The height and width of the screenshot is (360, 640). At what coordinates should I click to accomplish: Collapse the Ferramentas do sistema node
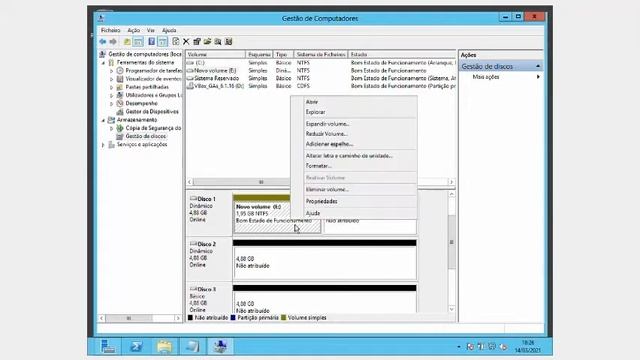(103, 63)
